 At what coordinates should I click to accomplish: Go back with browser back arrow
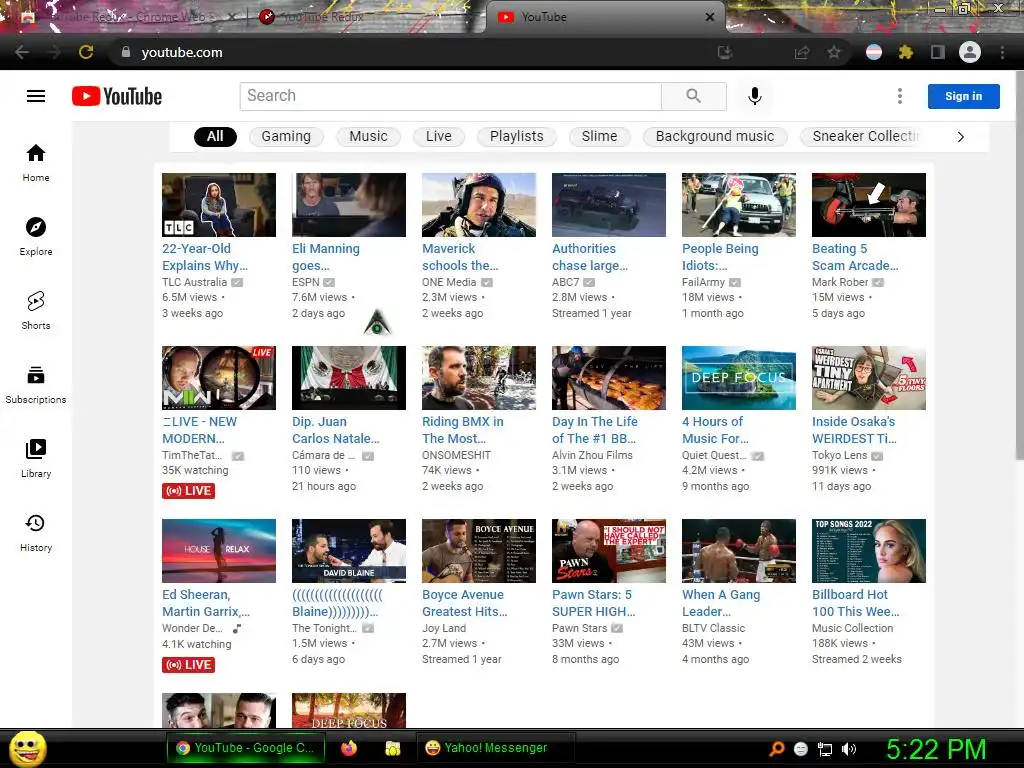(22, 52)
